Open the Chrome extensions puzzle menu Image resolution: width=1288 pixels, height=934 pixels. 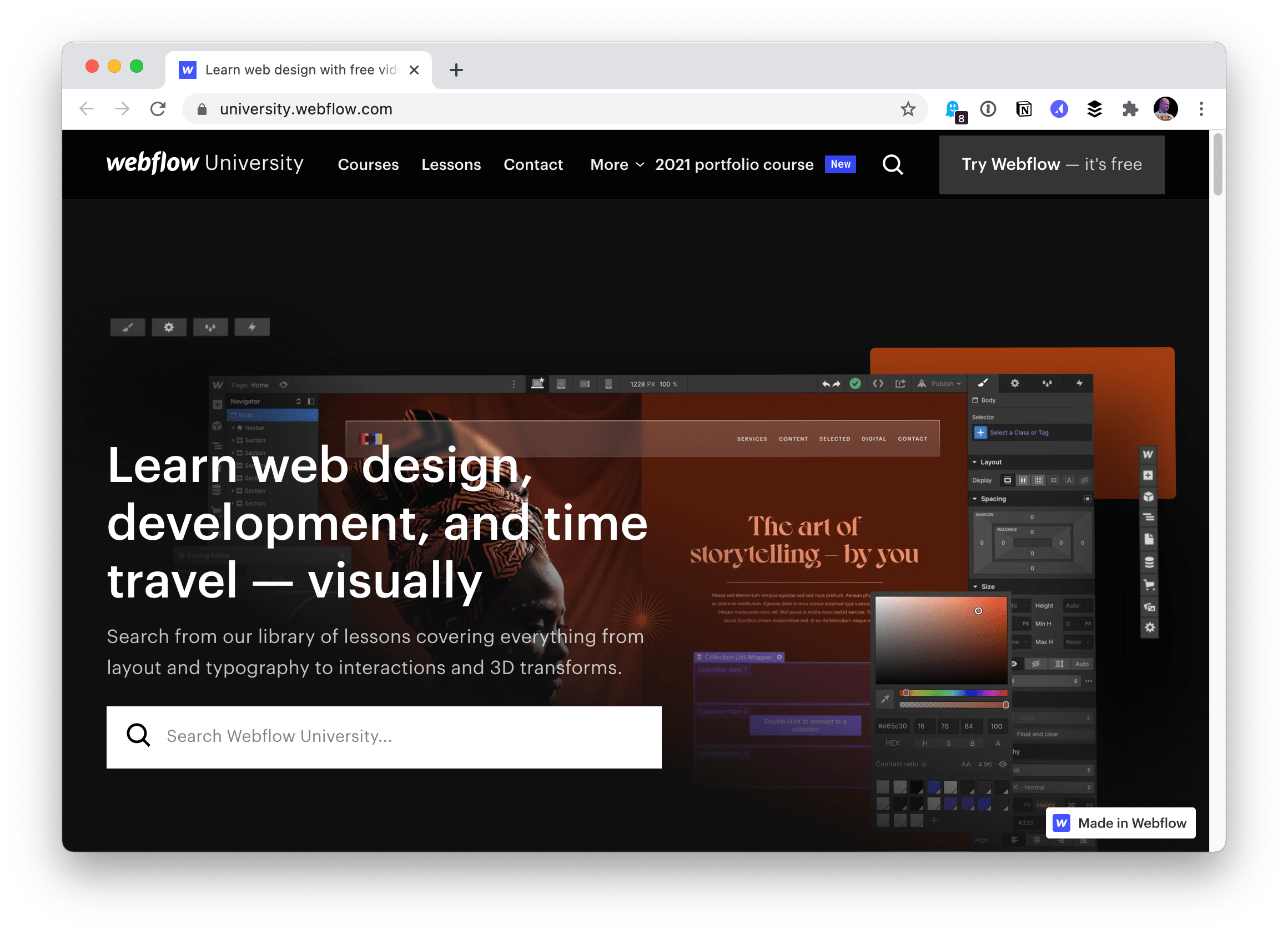point(1130,108)
